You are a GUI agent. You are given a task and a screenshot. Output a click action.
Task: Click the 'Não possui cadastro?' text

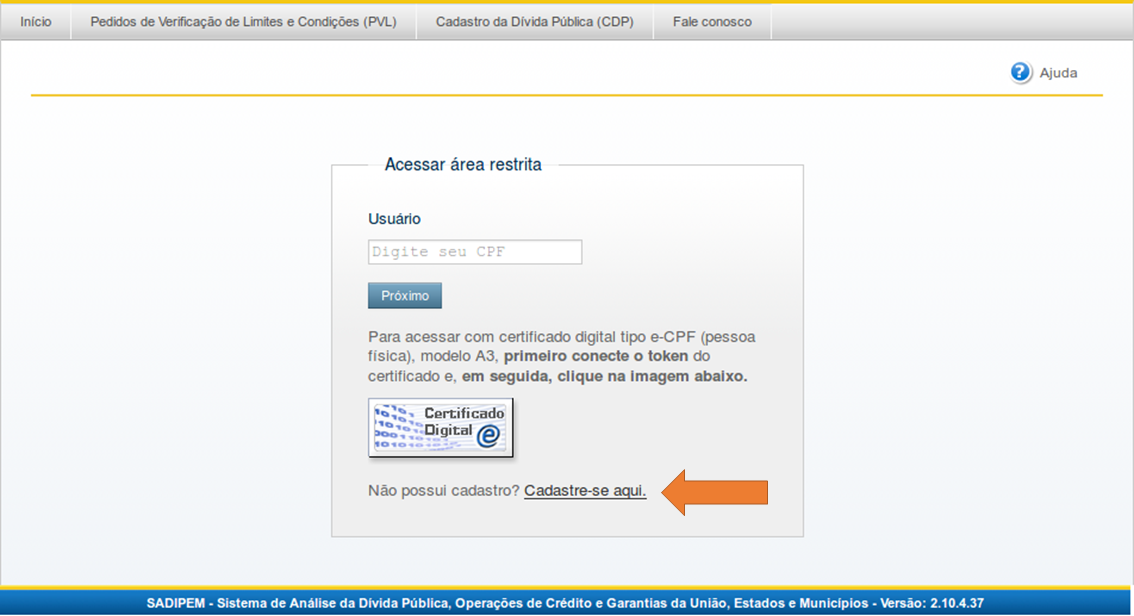(x=443, y=490)
